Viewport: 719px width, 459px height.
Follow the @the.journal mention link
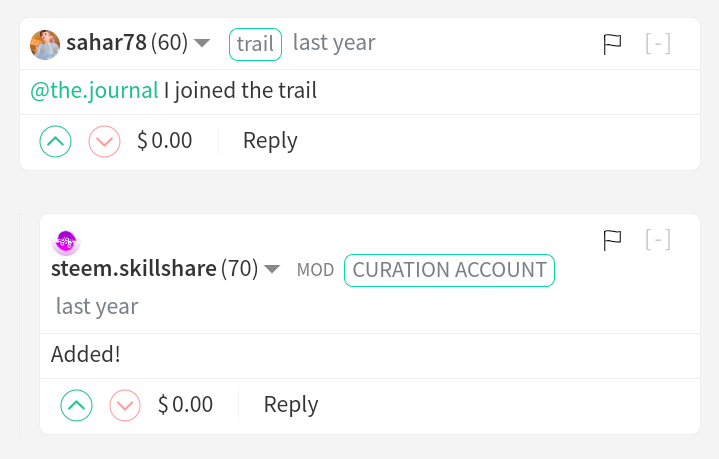(x=94, y=90)
